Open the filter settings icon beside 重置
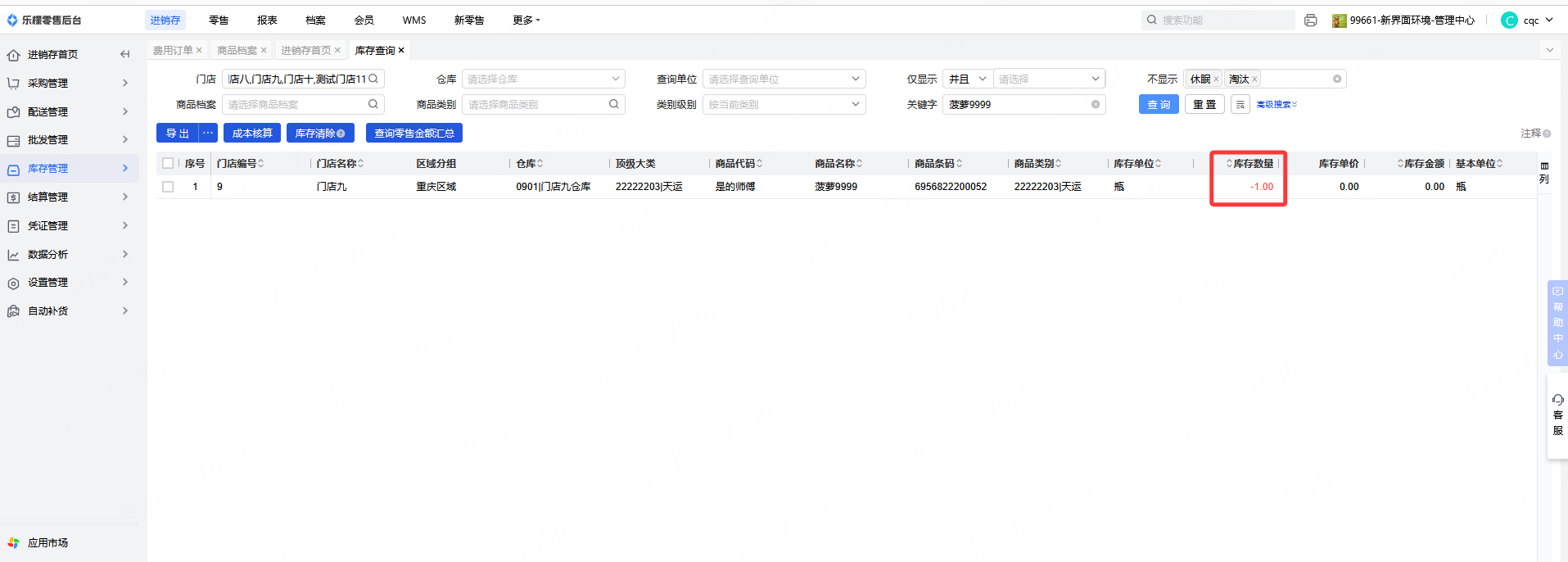Viewport: 1568px width, 562px height. click(x=1240, y=105)
